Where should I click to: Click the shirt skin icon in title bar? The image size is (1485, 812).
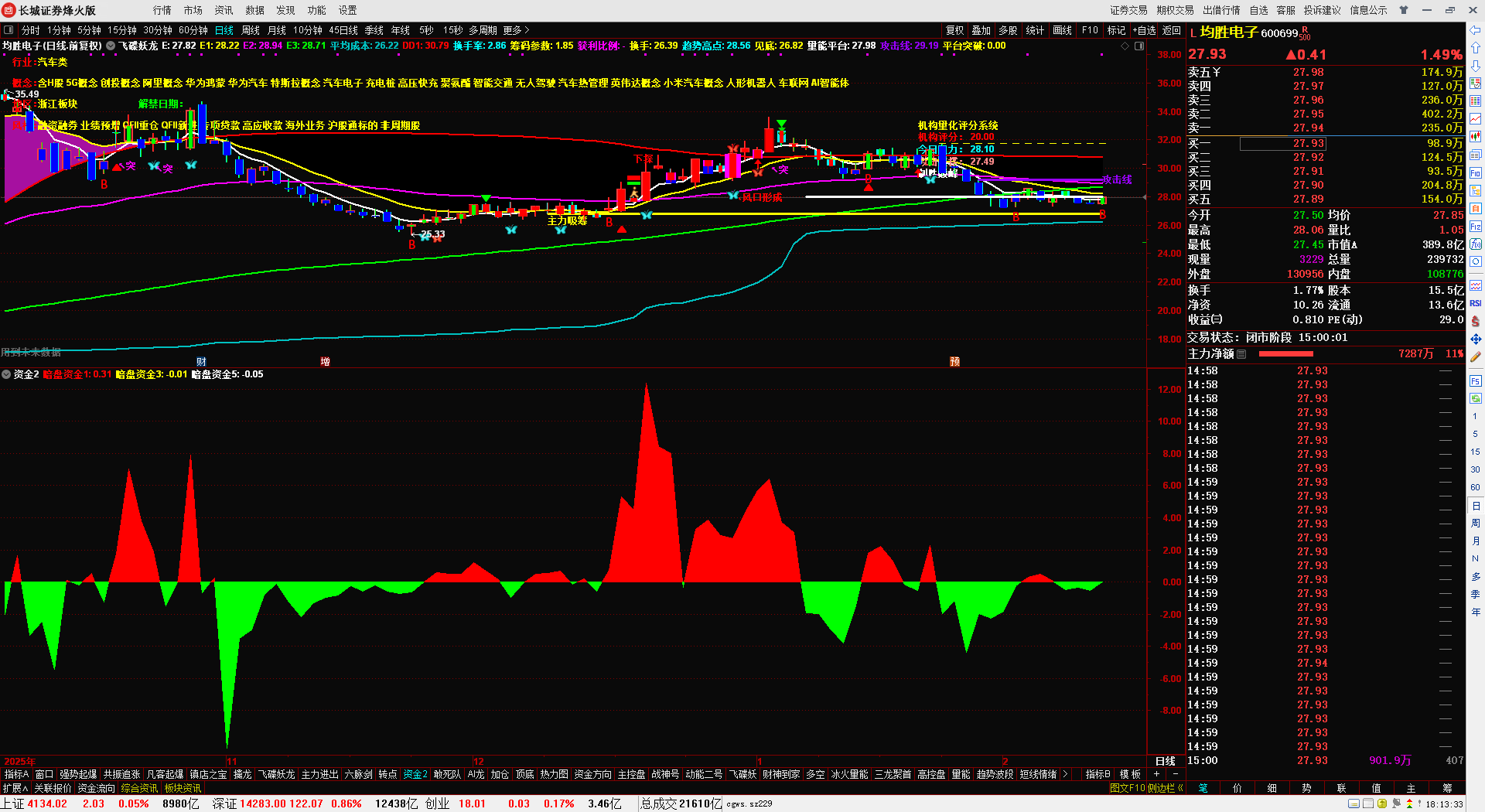click(x=1404, y=10)
